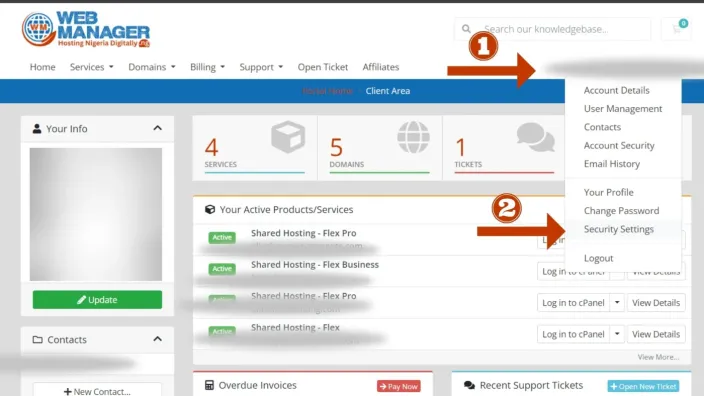Screen dimensions: 704x396
Task: Click the knowledgebase search magnifier icon
Action: (x=466, y=29)
